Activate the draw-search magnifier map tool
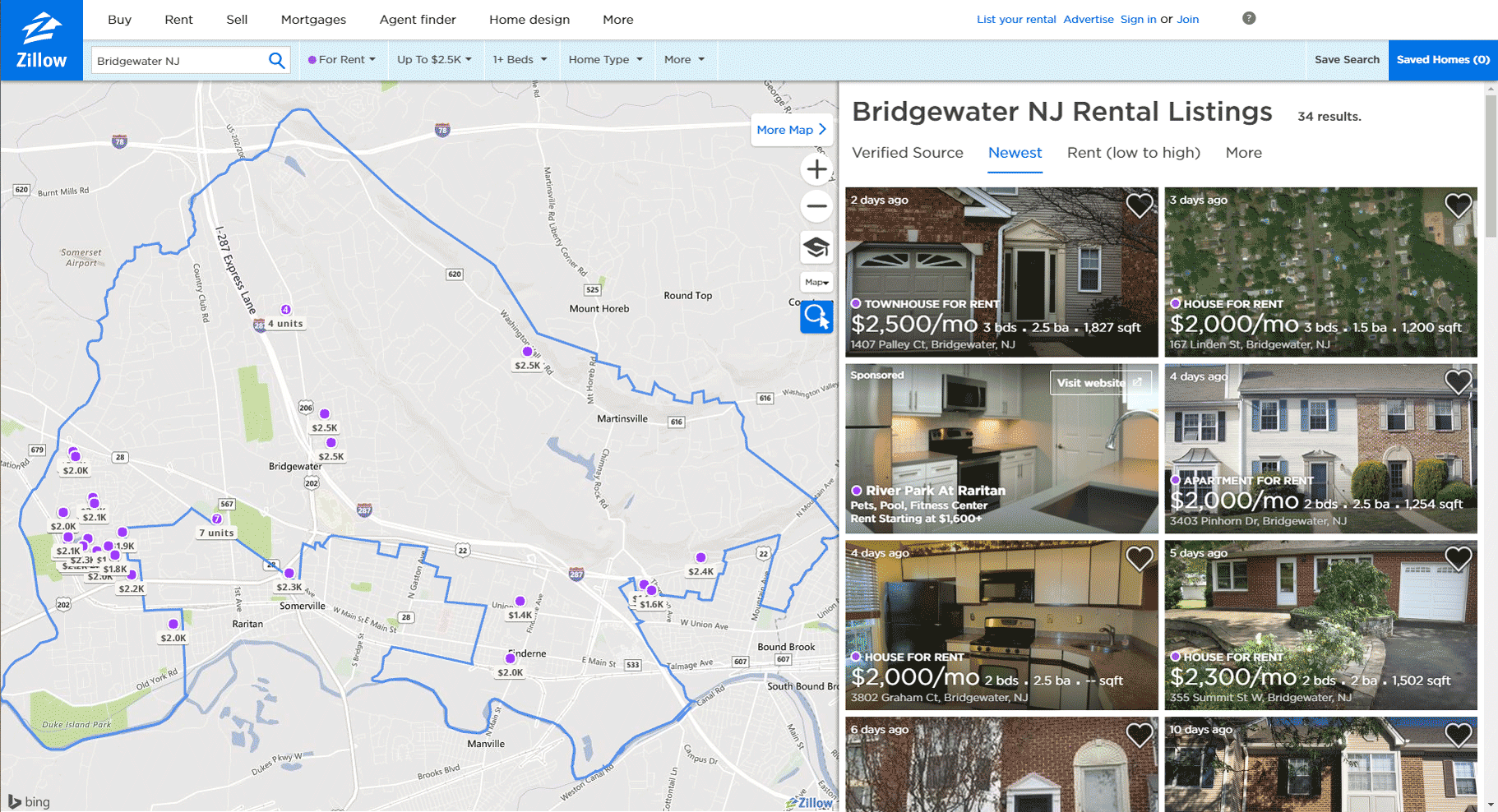 (816, 316)
